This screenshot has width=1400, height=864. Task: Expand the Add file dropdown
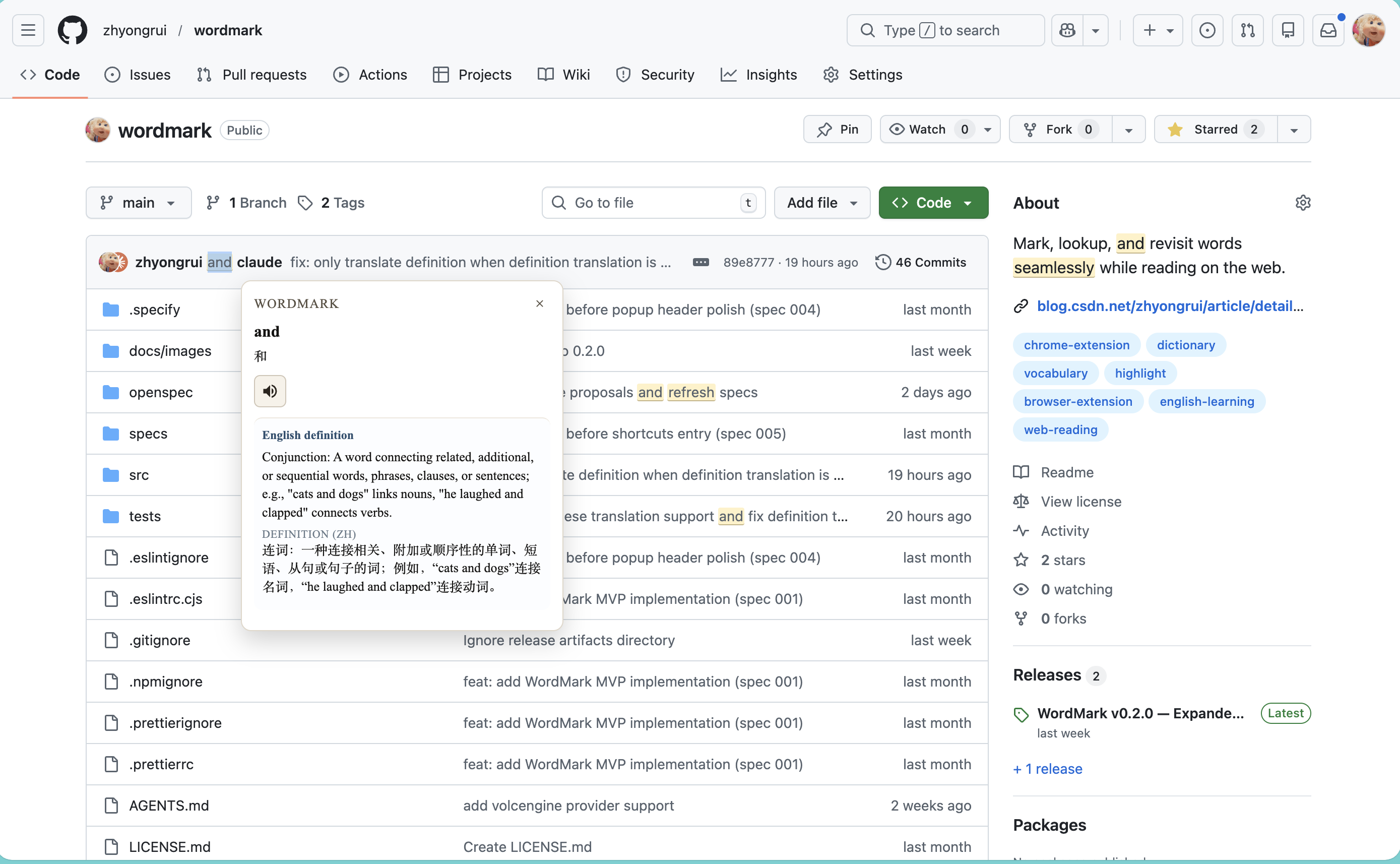(x=821, y=203)
